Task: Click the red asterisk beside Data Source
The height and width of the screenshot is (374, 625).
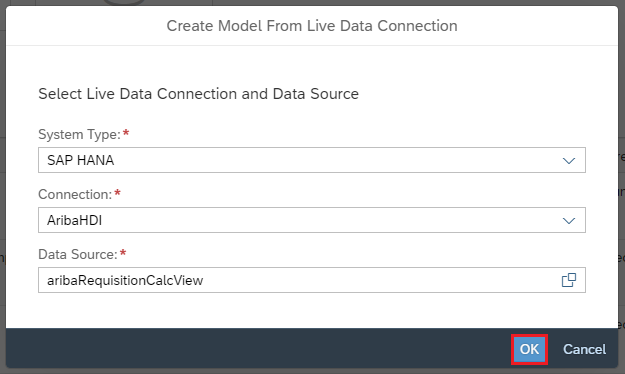Action: 123,252
